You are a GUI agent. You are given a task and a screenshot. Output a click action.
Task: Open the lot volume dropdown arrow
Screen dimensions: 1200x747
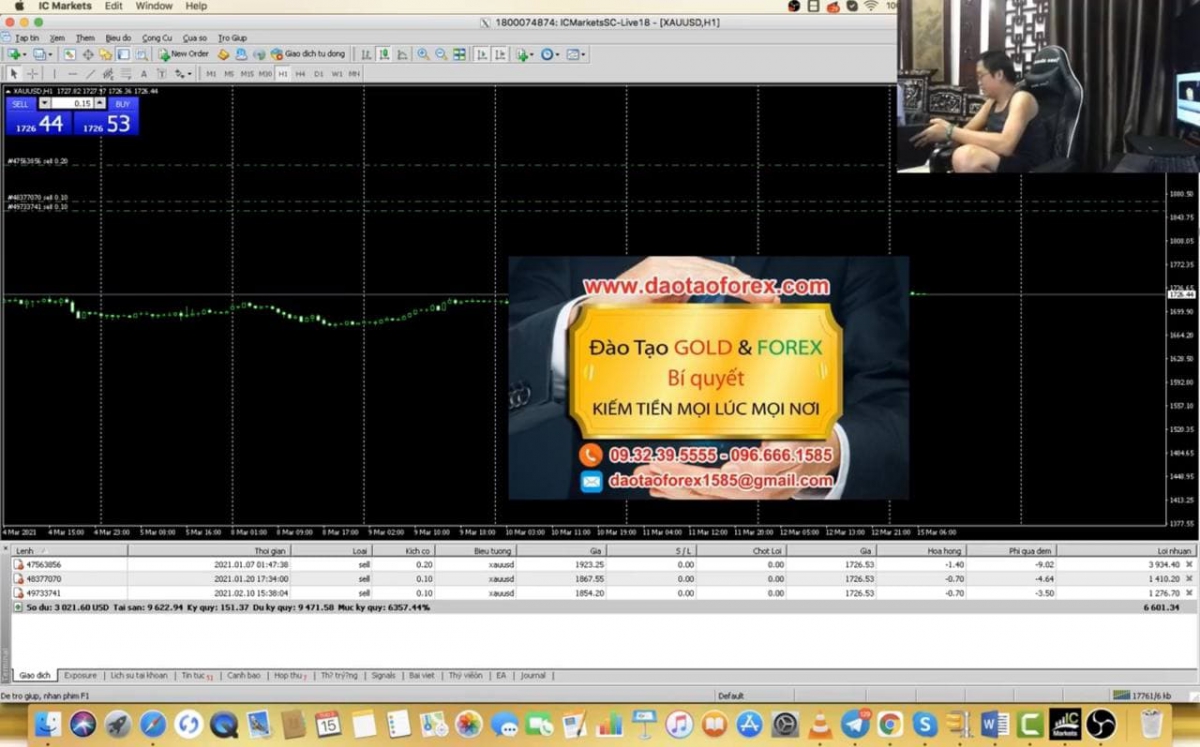click(x=45, y=103)
